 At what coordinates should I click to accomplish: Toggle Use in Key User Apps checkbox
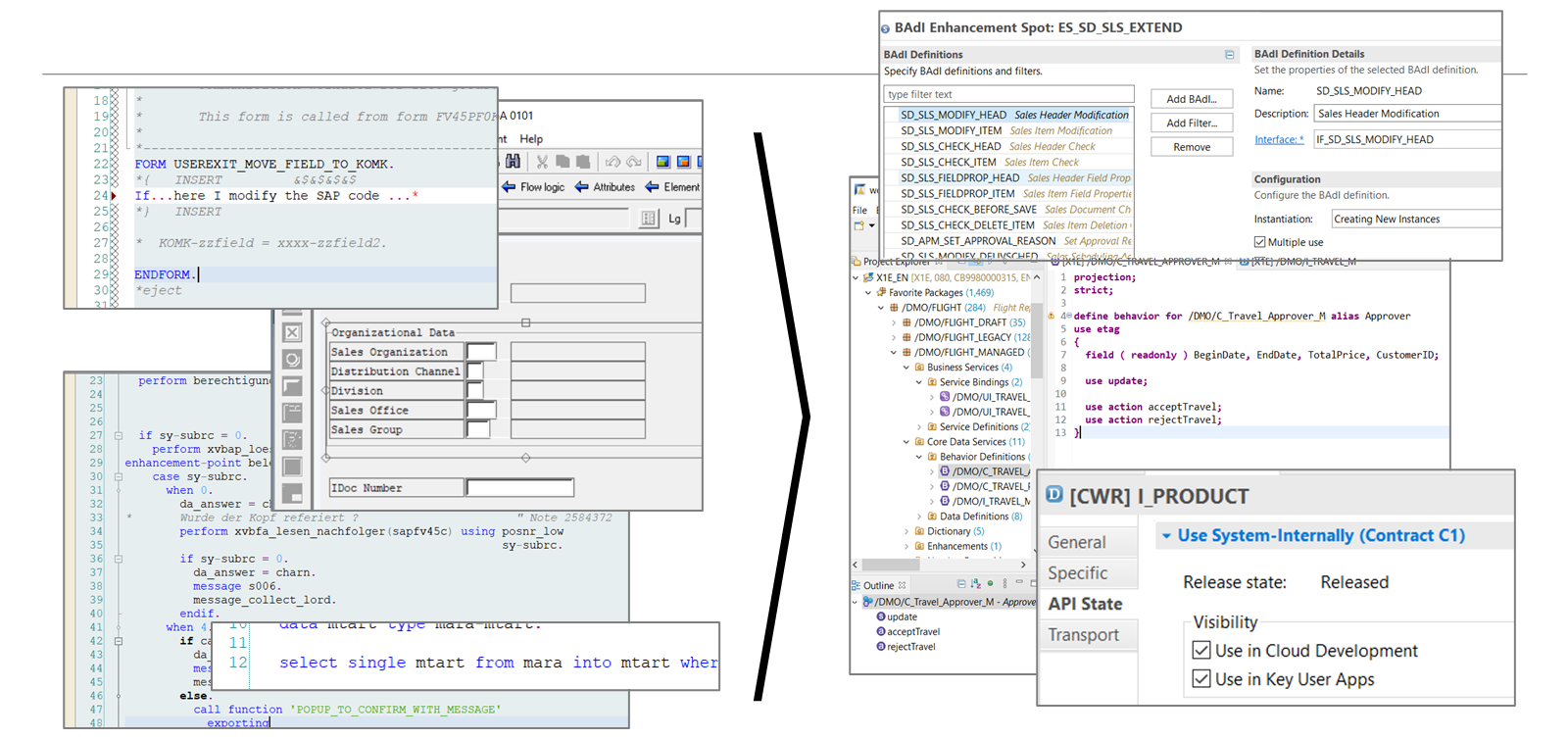click(x=1201, y=678)
